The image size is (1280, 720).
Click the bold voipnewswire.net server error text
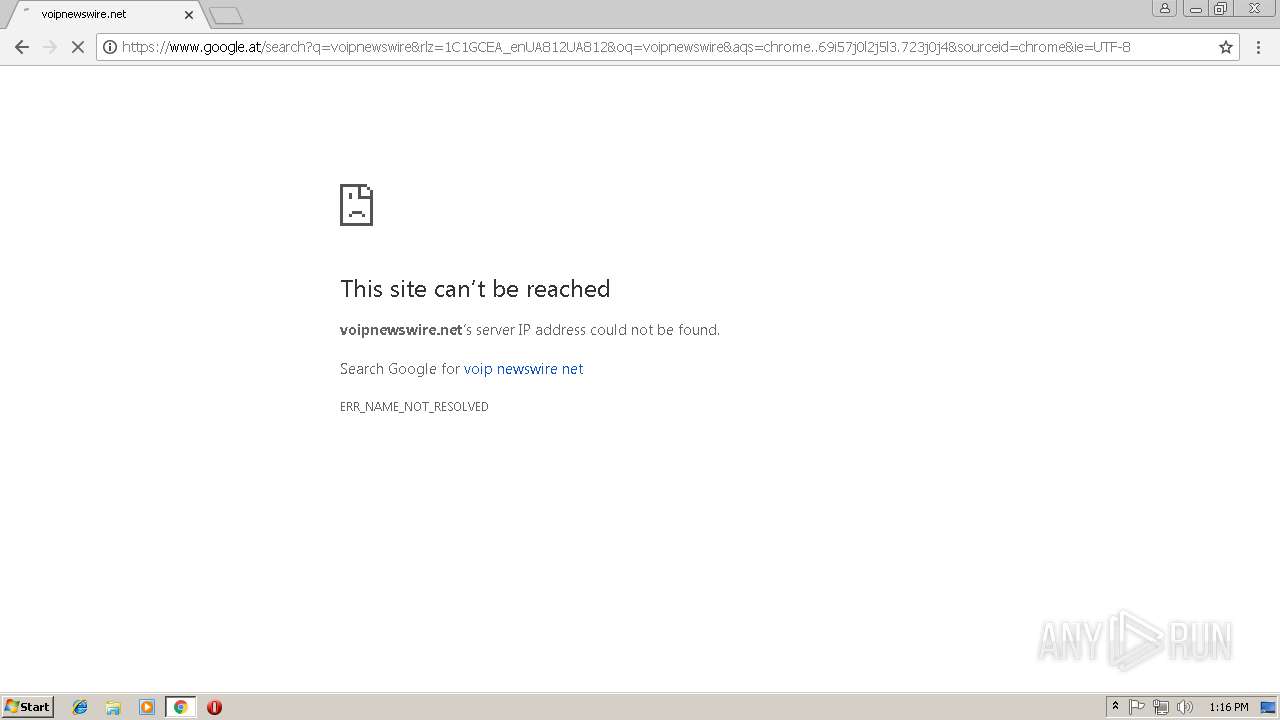point(401,330)
